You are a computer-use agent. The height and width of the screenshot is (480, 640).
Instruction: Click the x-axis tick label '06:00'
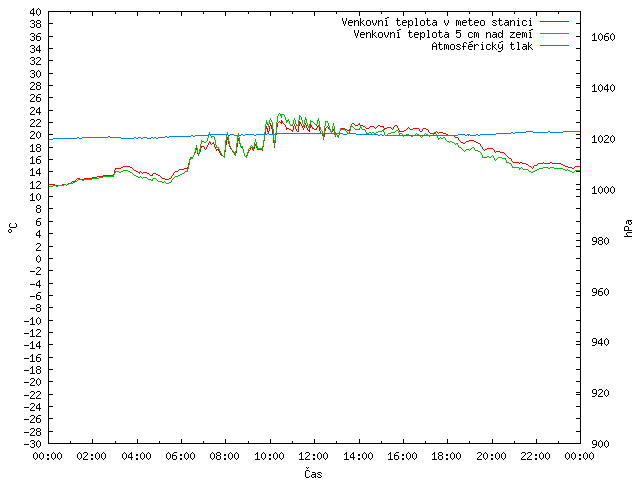pos(180,456)
